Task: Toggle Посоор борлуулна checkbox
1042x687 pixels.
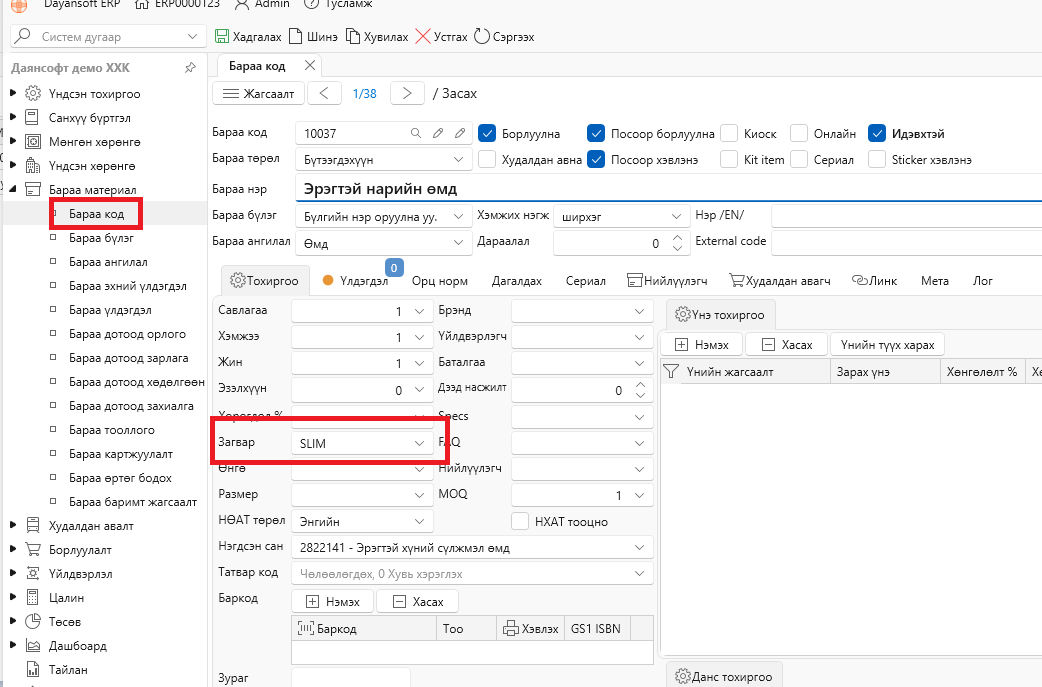Action: click(x=596, y=134)
